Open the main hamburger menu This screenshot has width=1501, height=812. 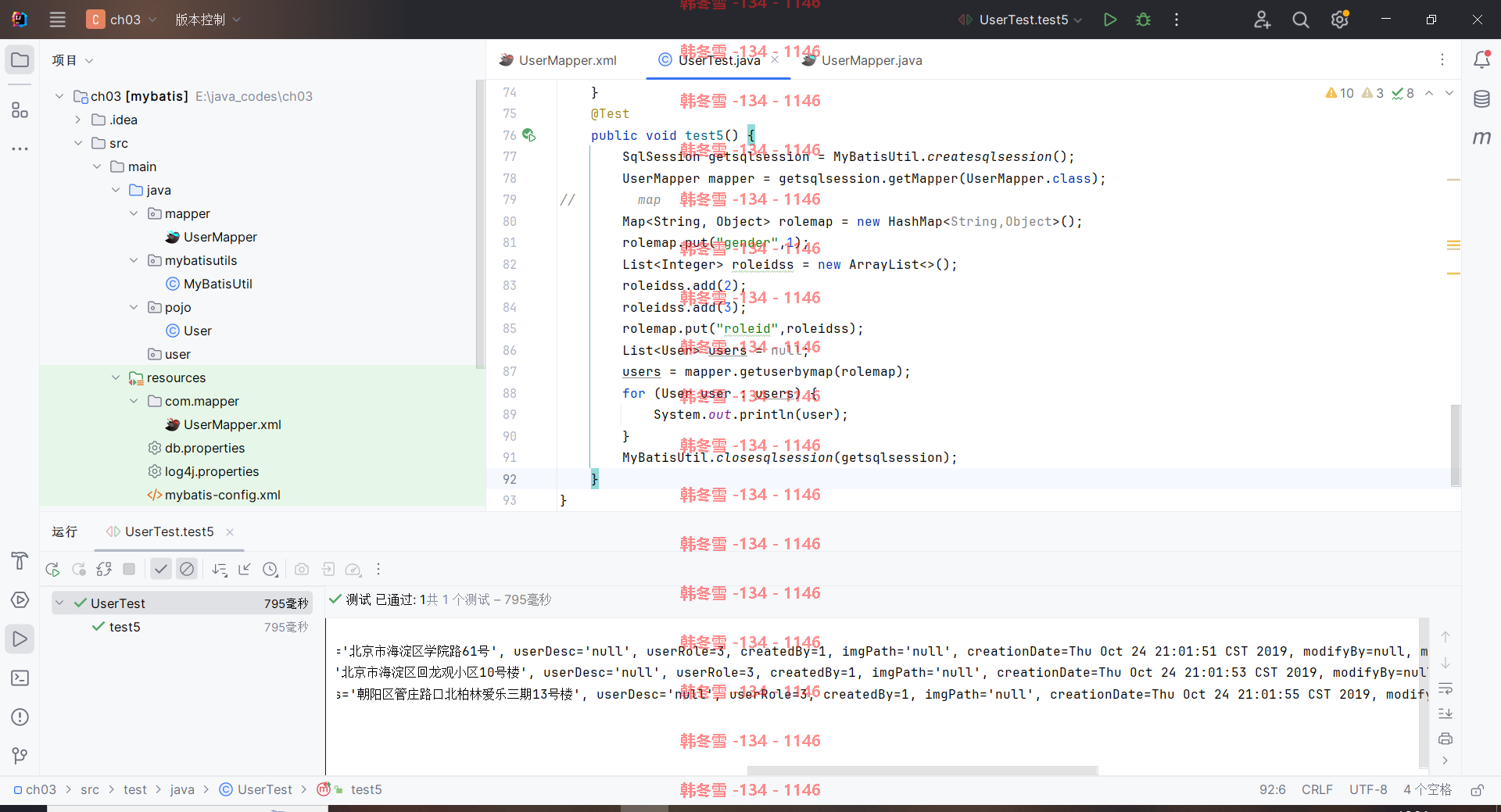(58, 20)
